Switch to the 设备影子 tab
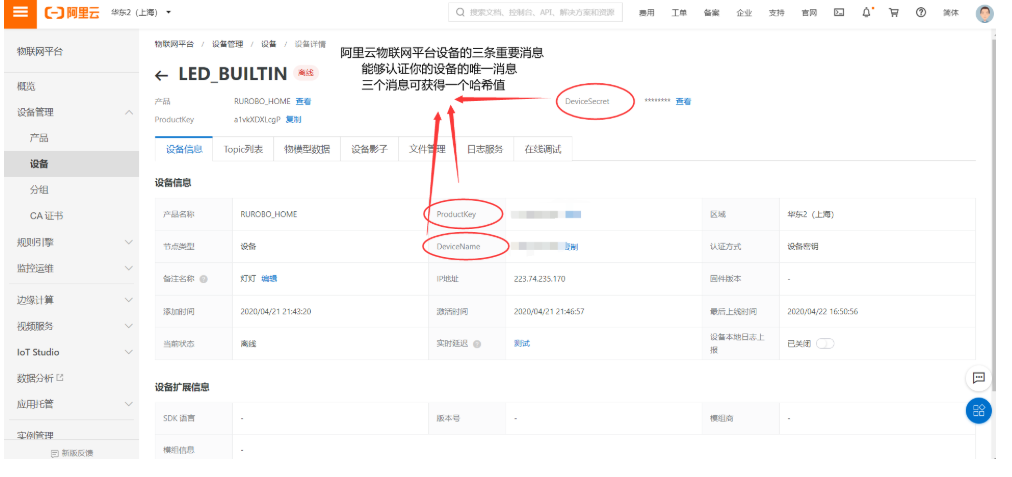 tap(369, 149)
